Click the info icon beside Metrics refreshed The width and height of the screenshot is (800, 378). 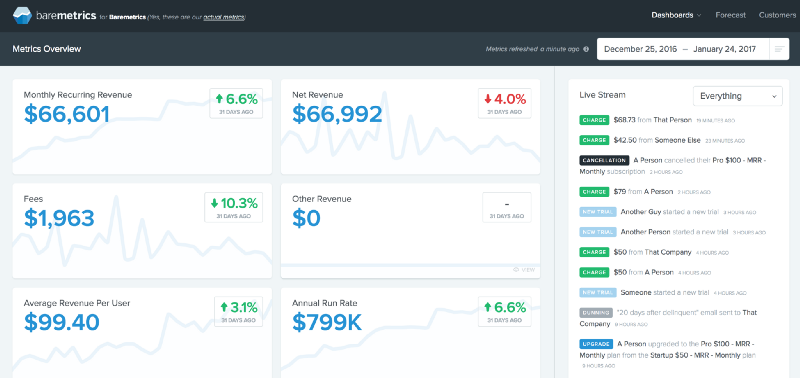tap(586, 49)
